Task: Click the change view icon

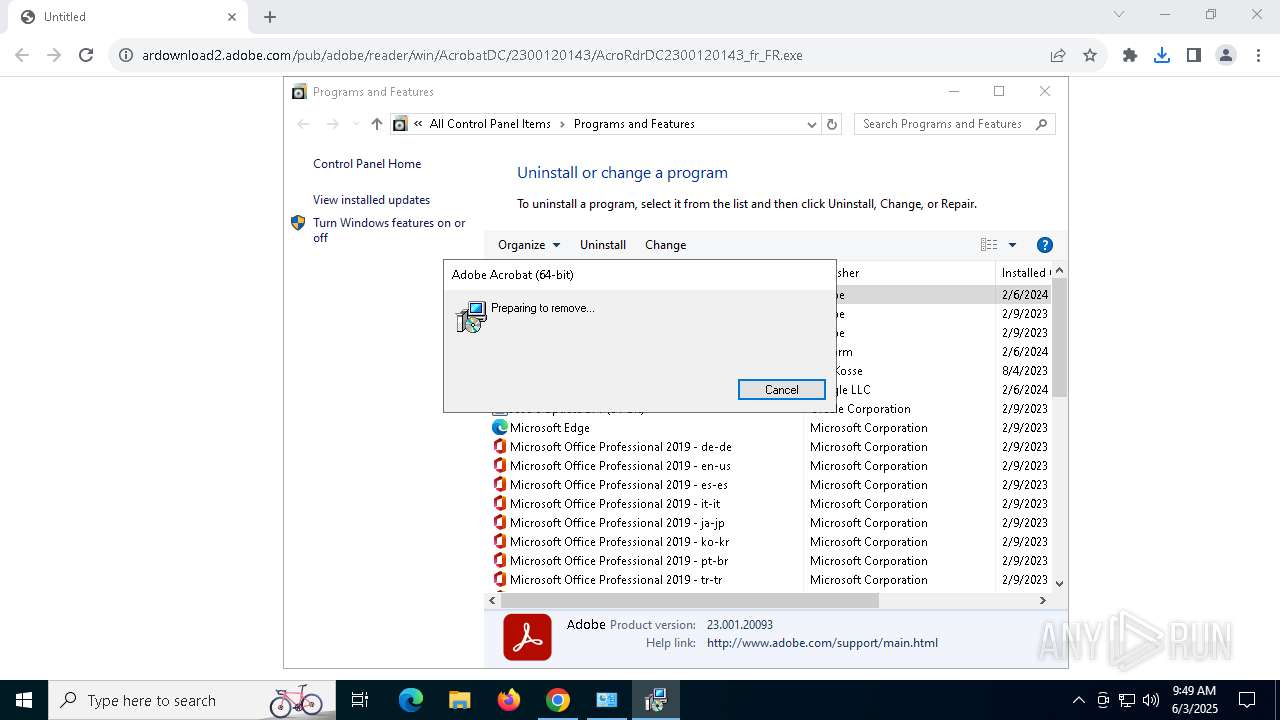Action: click(x=989, y=245)
